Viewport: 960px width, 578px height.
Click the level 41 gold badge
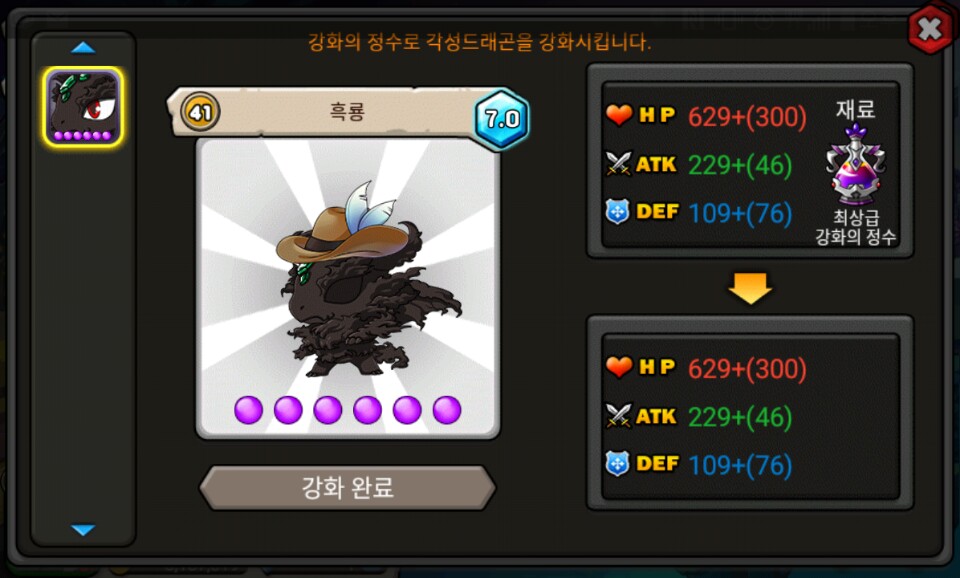(x=200, y=112)
